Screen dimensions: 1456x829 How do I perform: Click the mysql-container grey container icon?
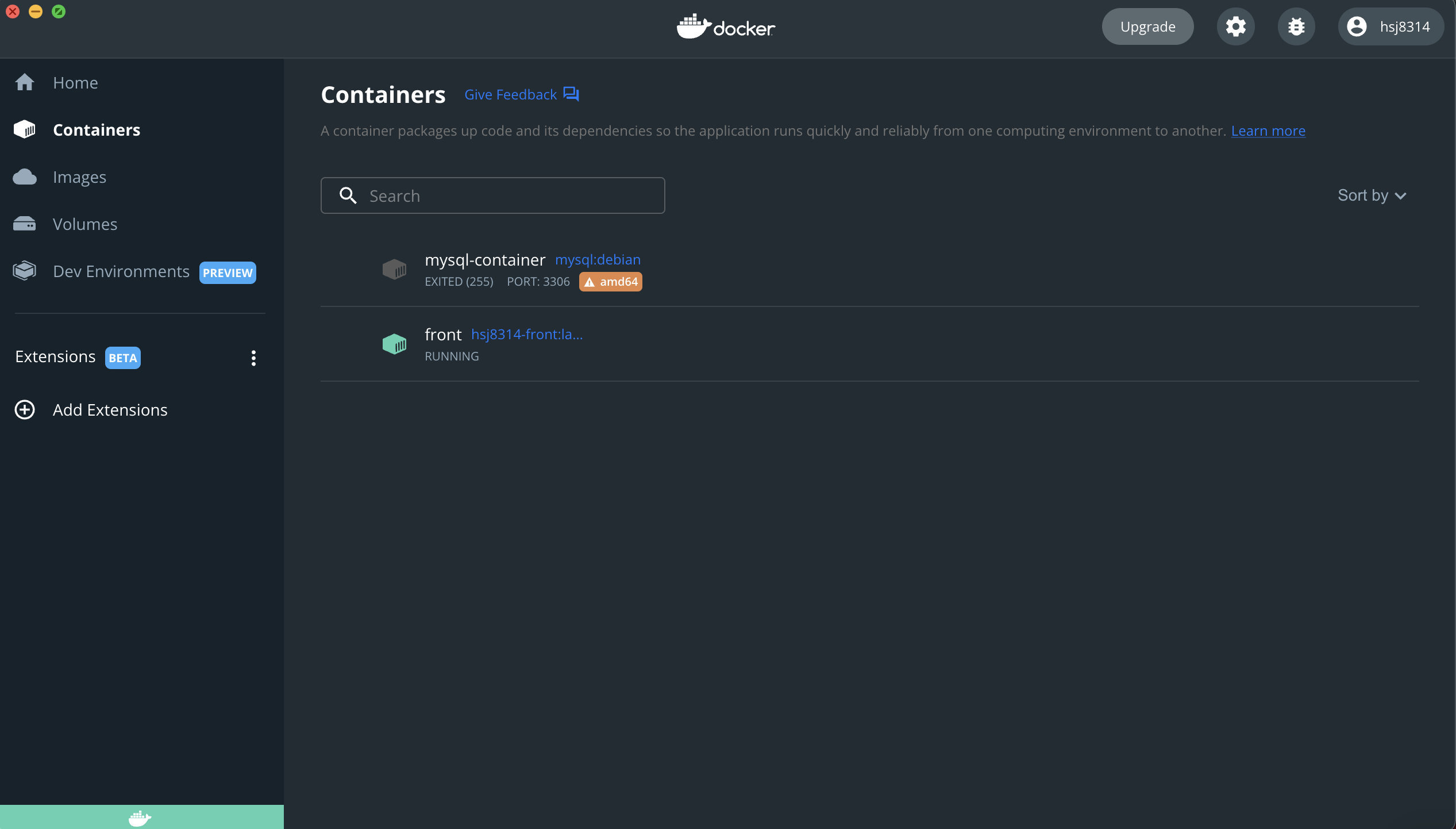pyautogui.click(x=395, y=269)
